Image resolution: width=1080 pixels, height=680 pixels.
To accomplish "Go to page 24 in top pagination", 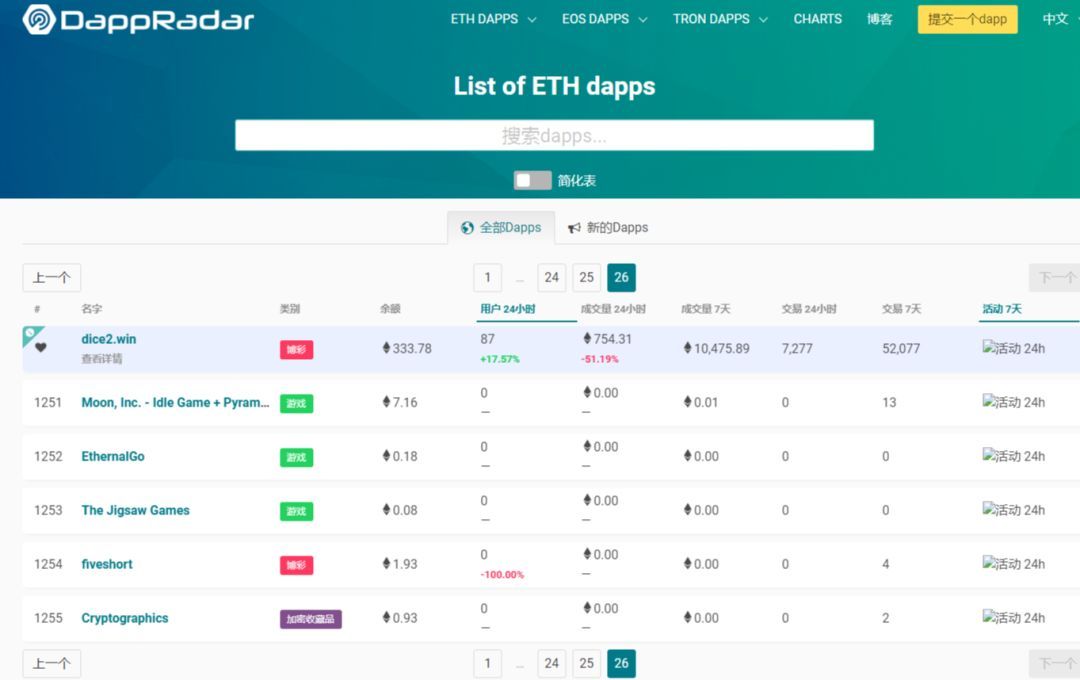I will pyautogui.click(x=552, y=278).
